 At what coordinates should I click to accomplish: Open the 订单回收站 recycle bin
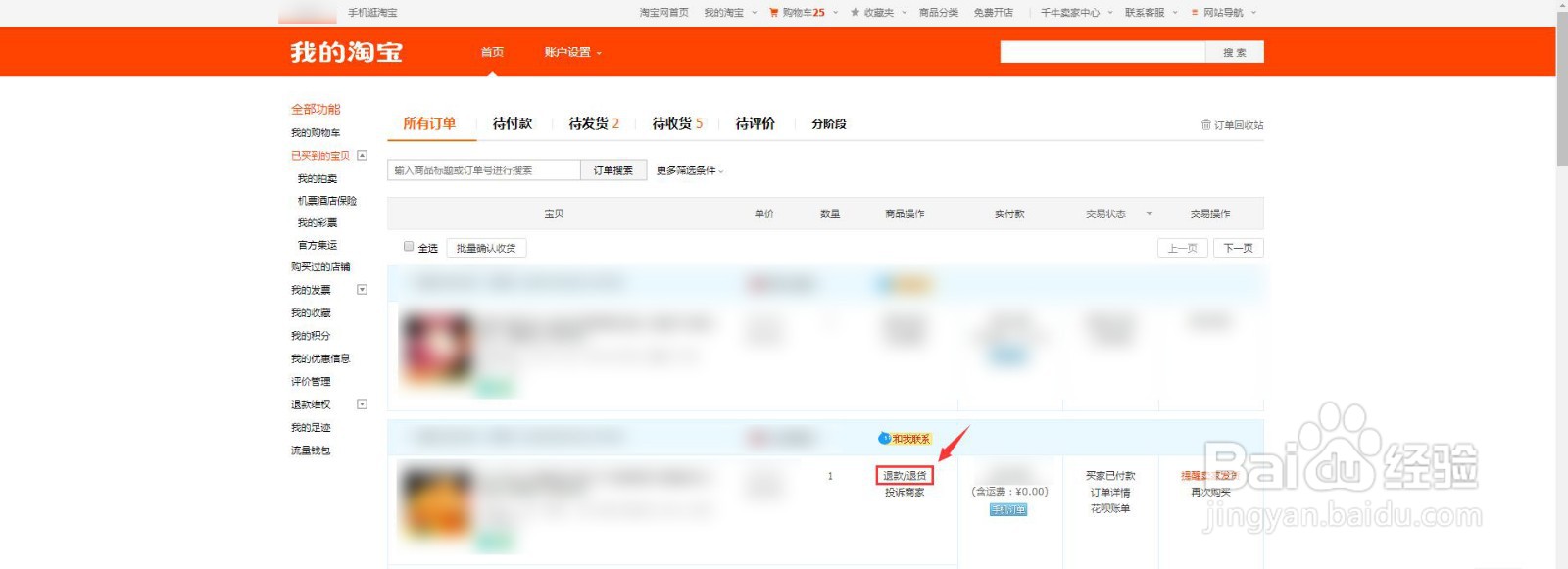pyautogui.click(x=1232, y=125)
